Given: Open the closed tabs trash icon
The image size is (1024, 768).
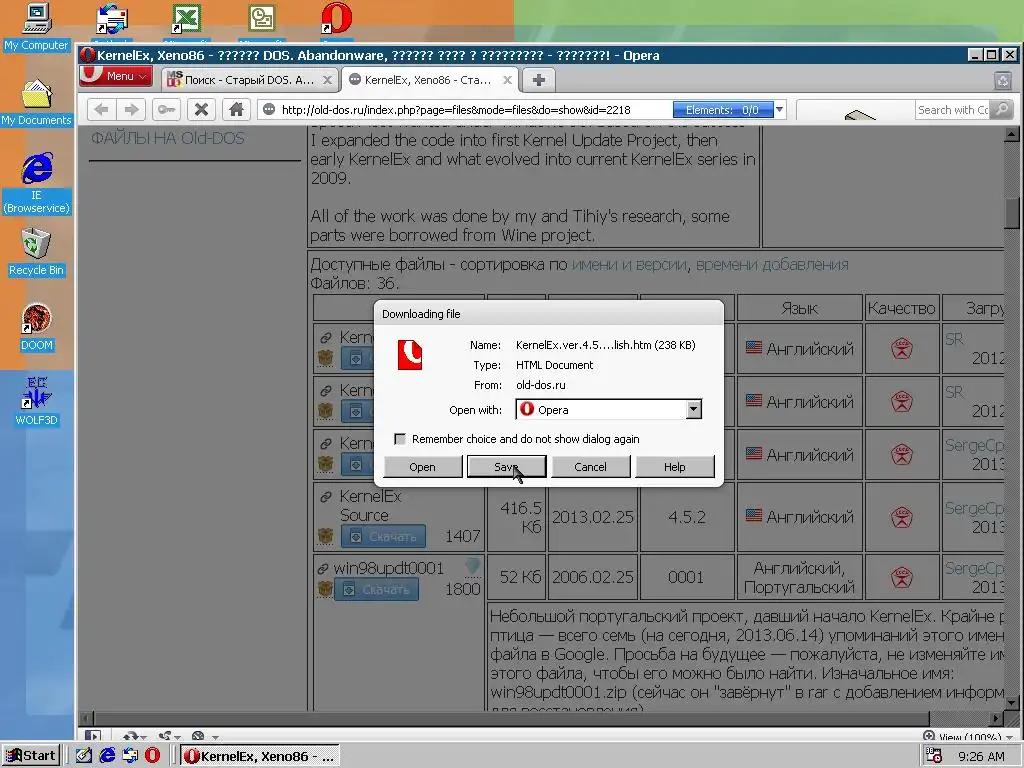Looking at the screenshot, I should coord(1002,81).
